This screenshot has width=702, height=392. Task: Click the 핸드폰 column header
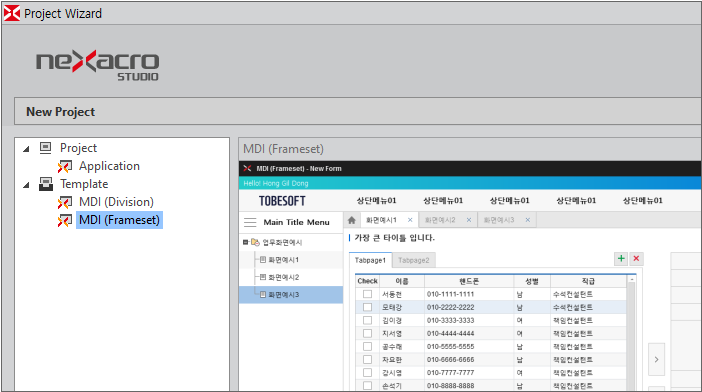[469, 281]
